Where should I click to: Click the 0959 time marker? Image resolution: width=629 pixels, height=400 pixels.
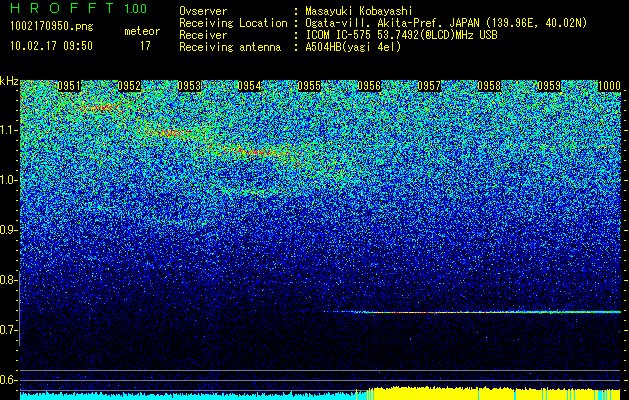point(549,86)
